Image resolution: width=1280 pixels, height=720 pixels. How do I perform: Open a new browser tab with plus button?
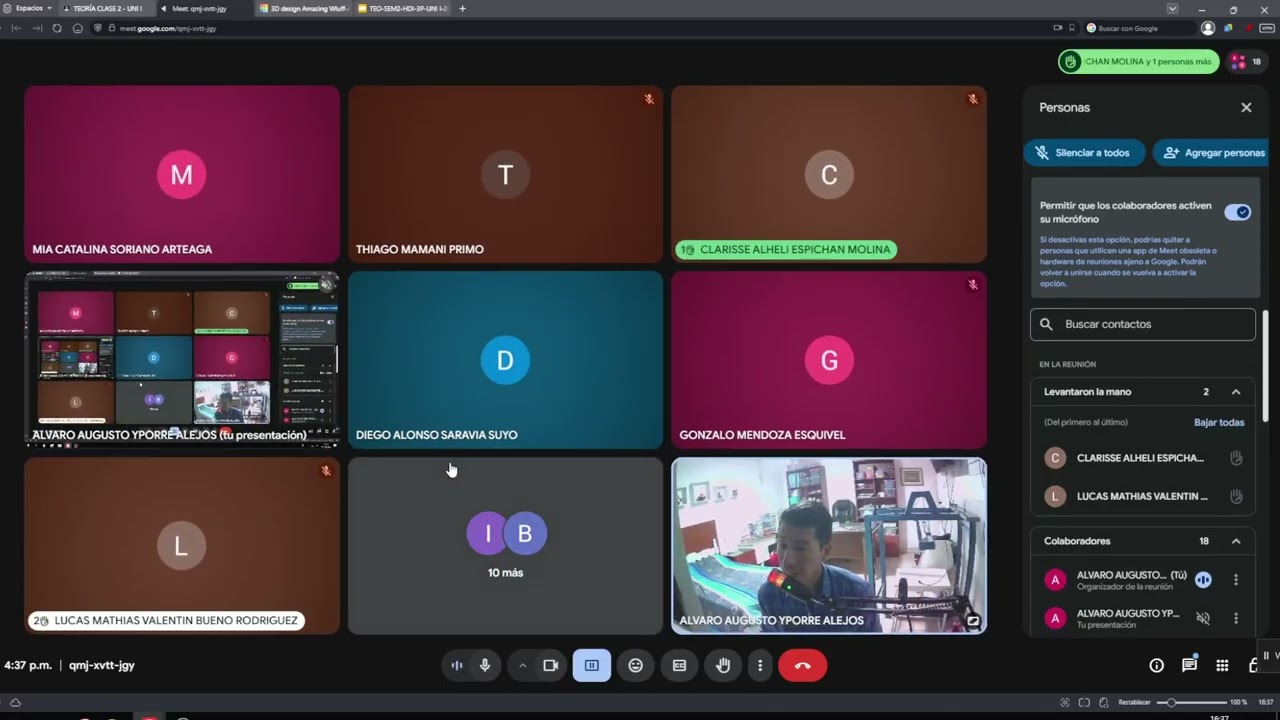click(462, 8)
